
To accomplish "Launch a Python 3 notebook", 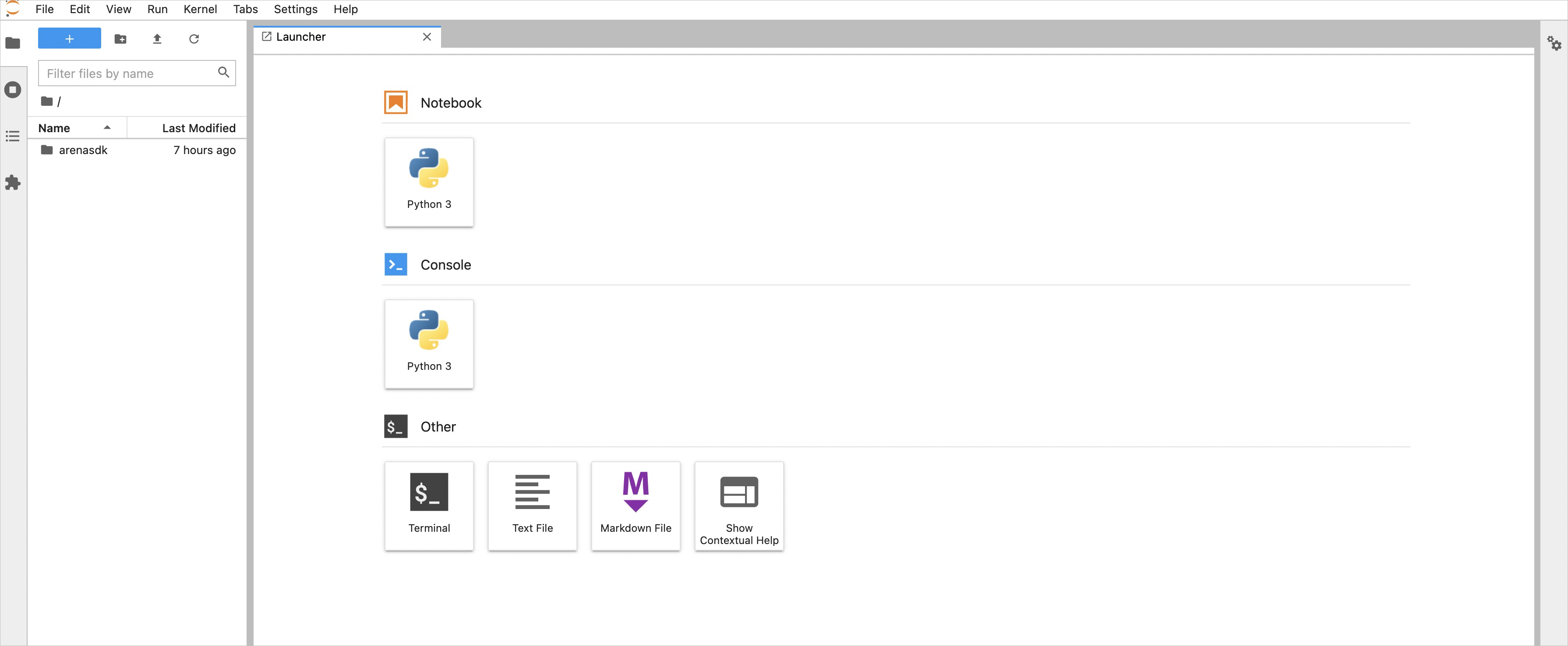I will tap(428, 182).
